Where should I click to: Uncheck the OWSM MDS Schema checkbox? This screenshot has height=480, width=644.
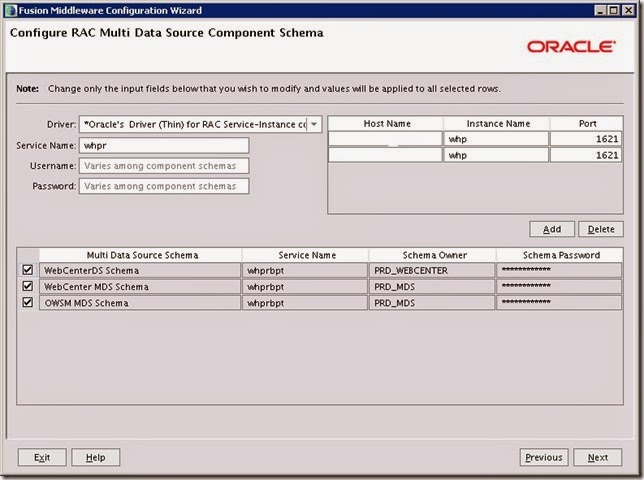28,302
